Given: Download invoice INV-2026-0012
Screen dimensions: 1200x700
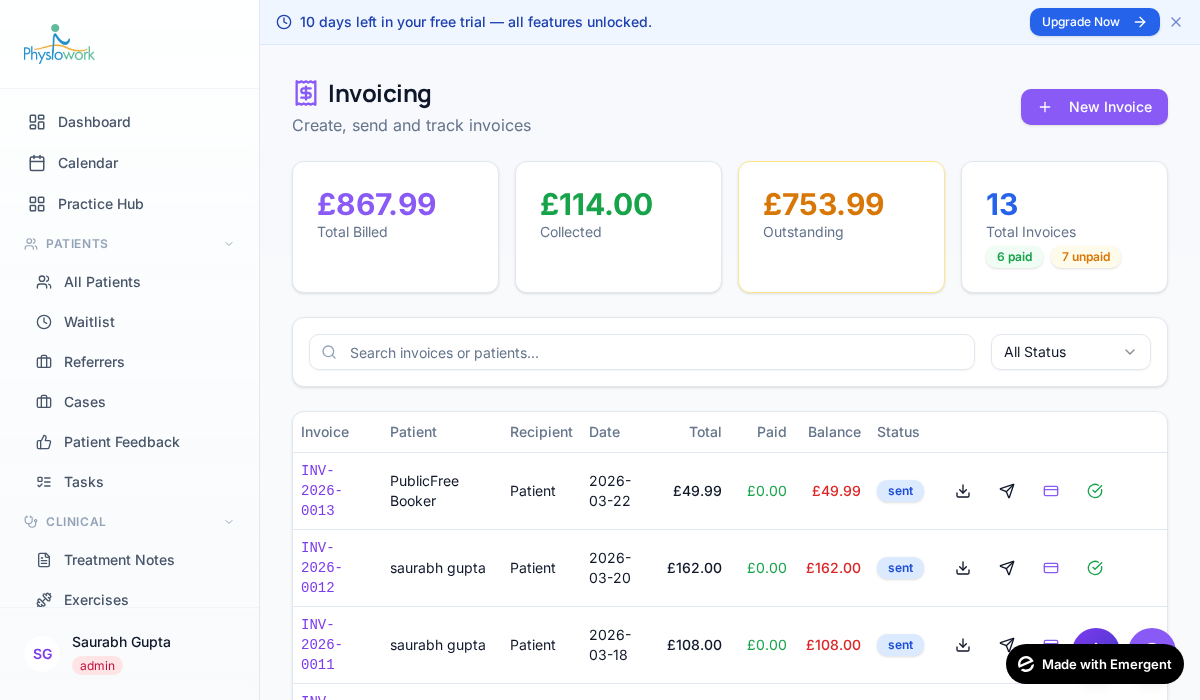Looking at the screenshot, I should click(963, 568).
